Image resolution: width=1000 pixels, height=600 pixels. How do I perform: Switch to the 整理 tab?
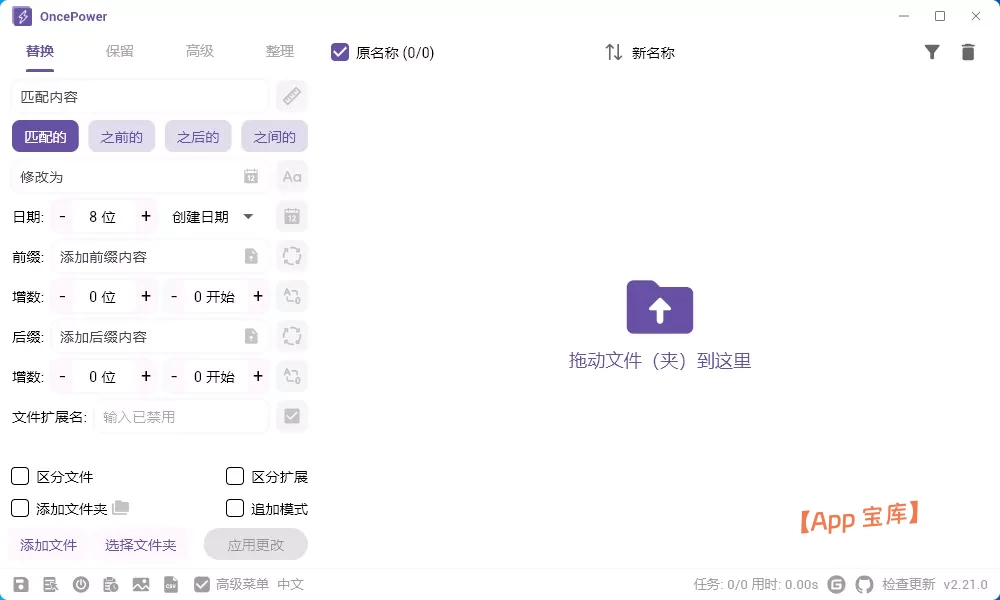pyautogui.click(x=280, y=50)
